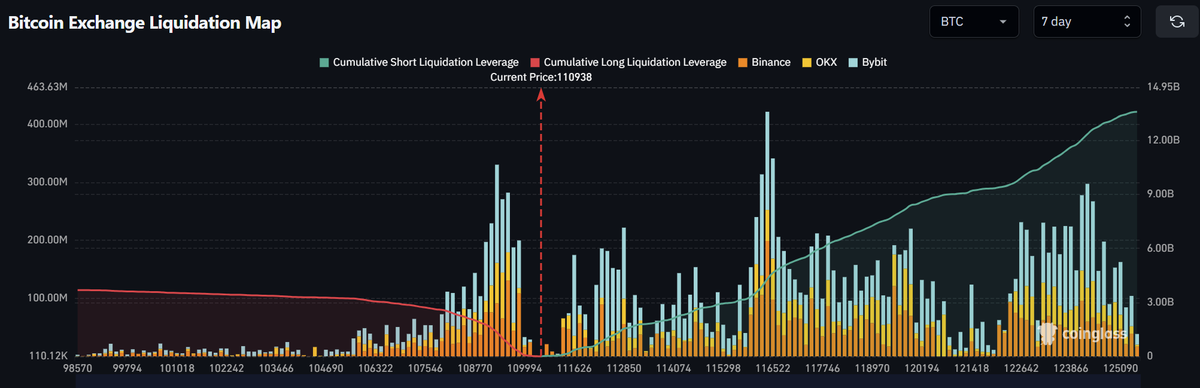Click the 110.12K left axis label
This screenshot has width=1200, height=388.
tap(49, 355)
